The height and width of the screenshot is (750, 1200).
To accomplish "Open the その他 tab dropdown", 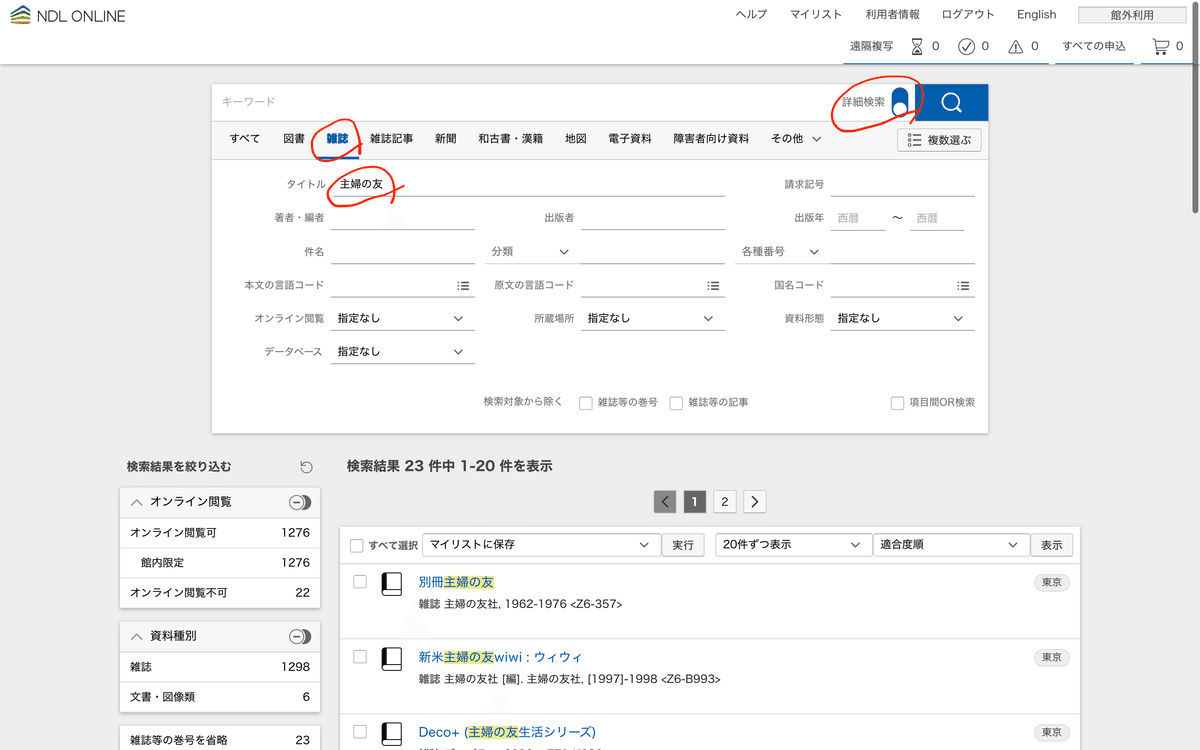I will pyautogui.click(x=796, y=139).
